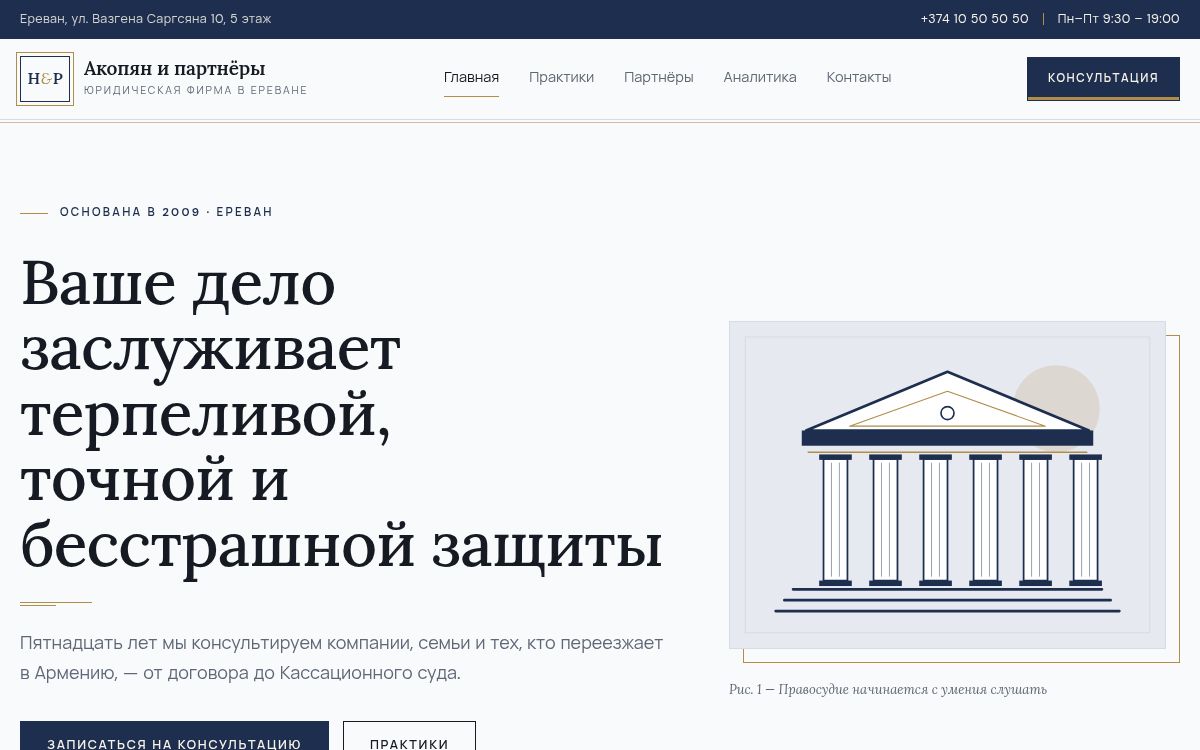Click the address text Ереван, ул. Вазгена Саргсяна 10
Image resolution: width=1200 pixels, height=750 pixels.
pyautogui.click(x=145, y=19)
